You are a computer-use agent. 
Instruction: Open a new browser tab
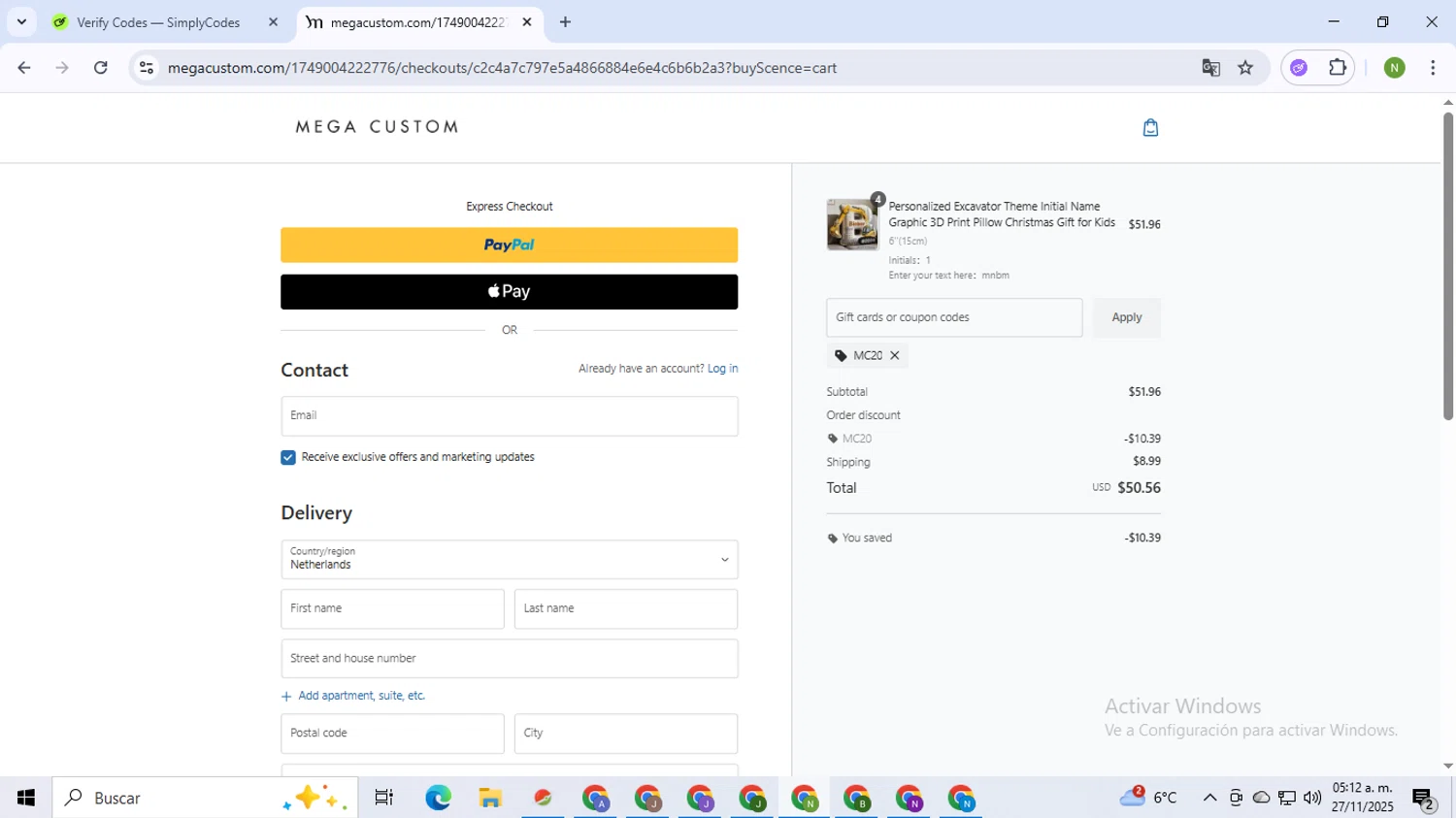[565, 22]
